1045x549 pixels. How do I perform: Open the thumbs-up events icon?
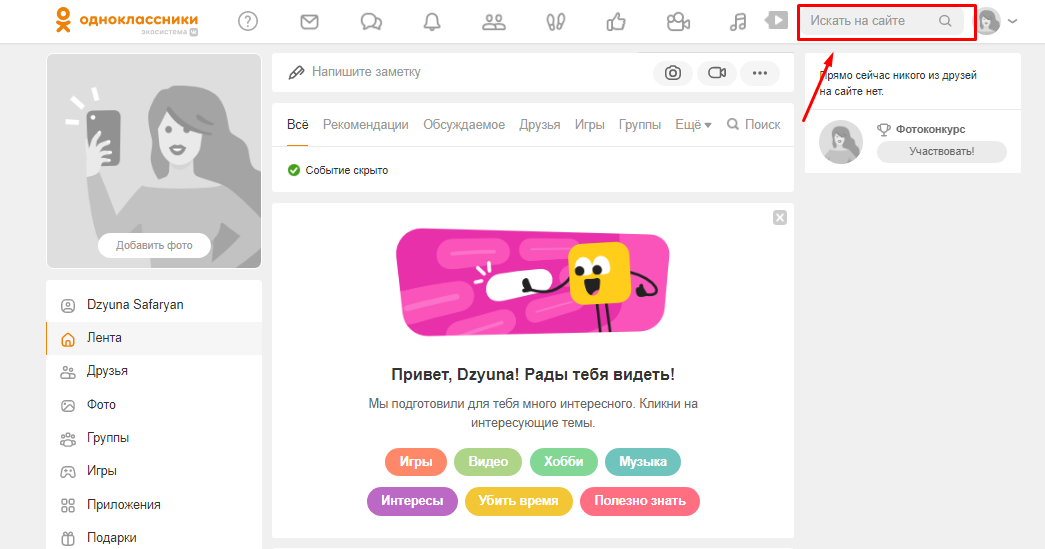[616, 21]
